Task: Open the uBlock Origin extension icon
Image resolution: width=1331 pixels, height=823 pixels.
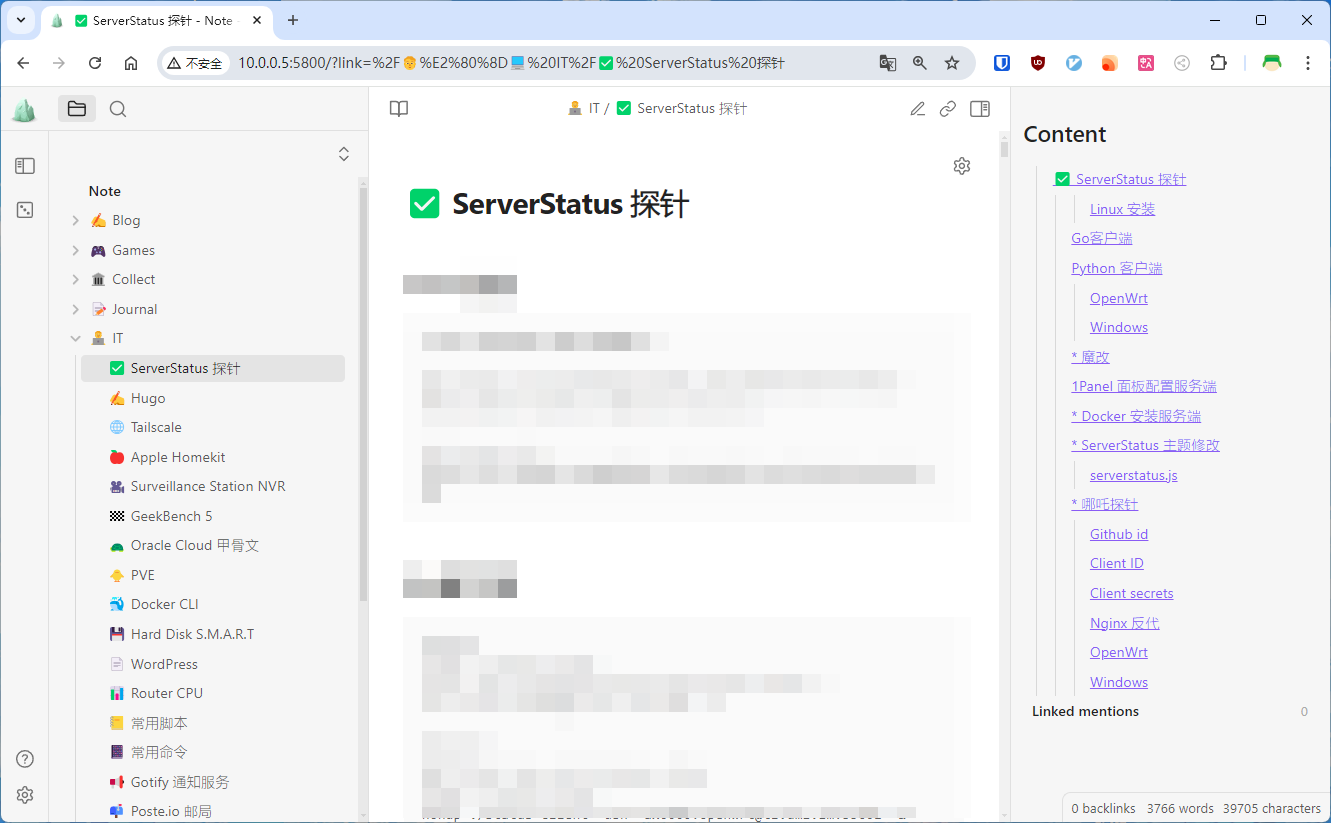Action: (x=1038, y=63)
